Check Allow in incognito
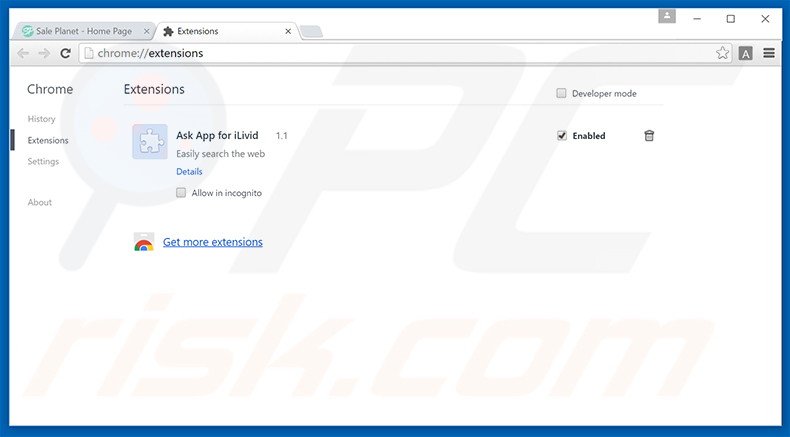 181,193
